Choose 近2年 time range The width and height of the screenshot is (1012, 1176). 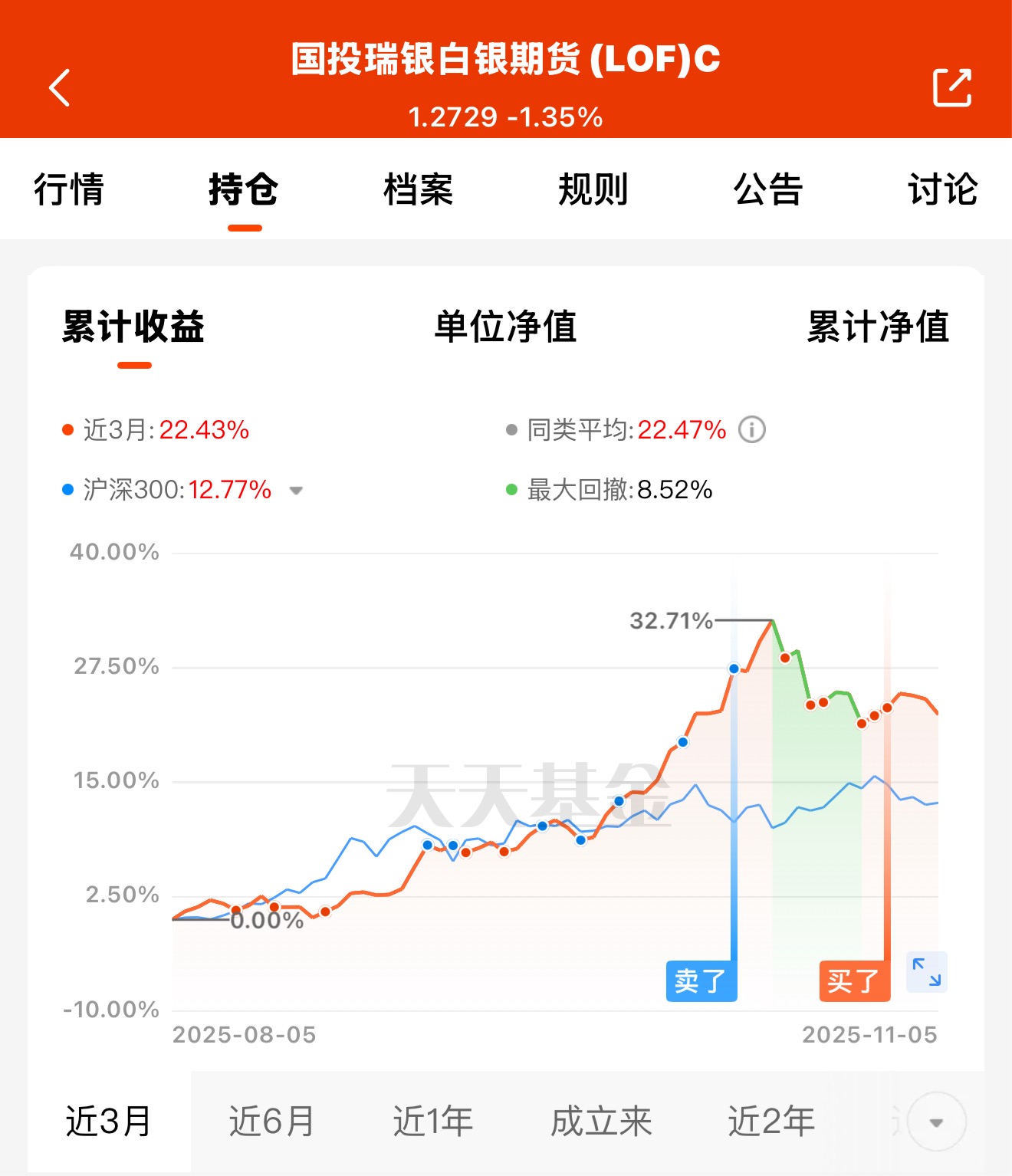tap(770, 1122)
